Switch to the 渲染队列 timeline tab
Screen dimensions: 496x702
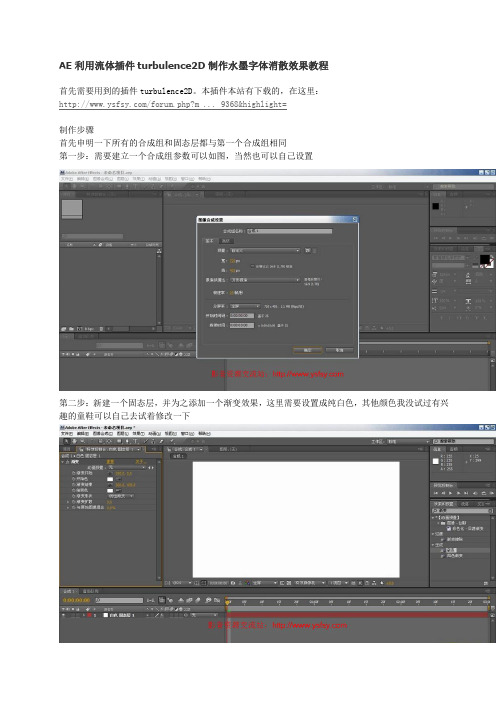tap(90, 591)
